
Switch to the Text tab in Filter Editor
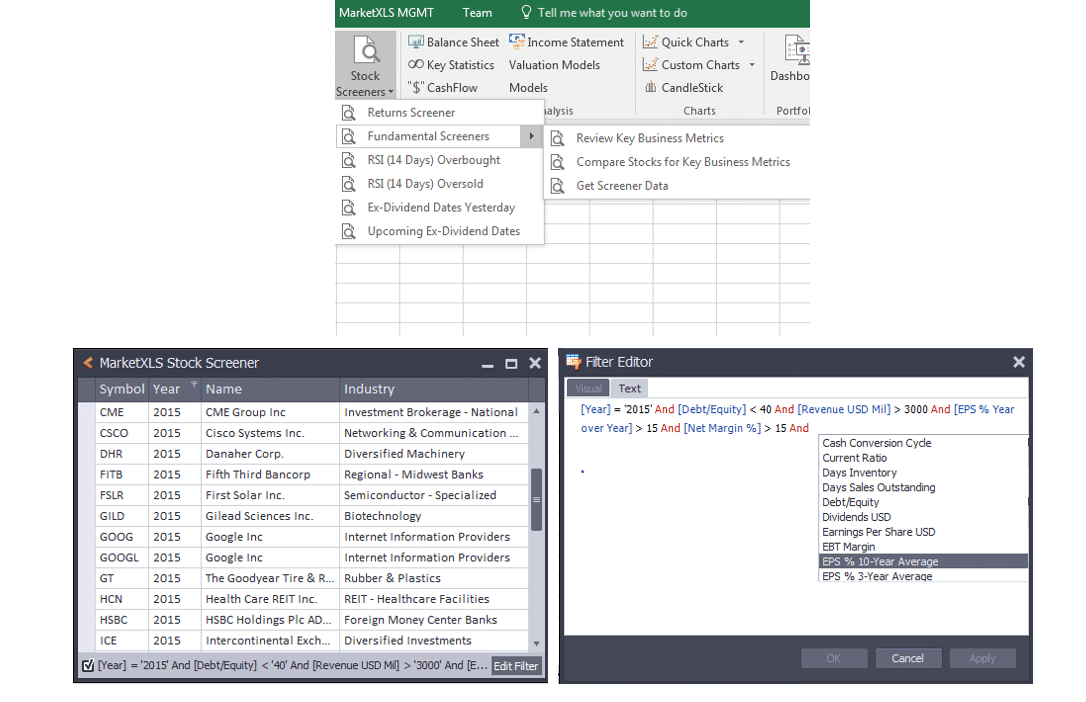click(x=630, y=388)
